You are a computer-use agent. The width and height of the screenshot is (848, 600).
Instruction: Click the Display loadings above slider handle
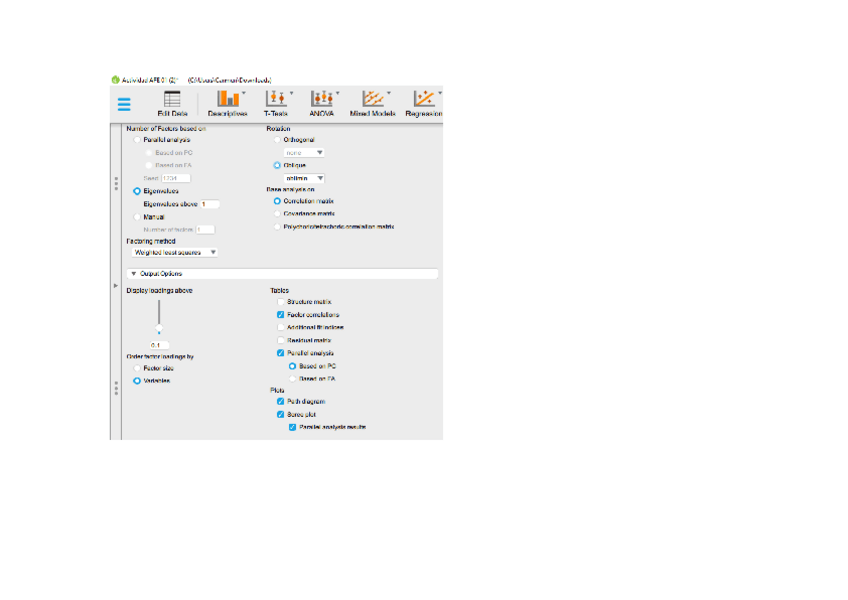[159, 328]
